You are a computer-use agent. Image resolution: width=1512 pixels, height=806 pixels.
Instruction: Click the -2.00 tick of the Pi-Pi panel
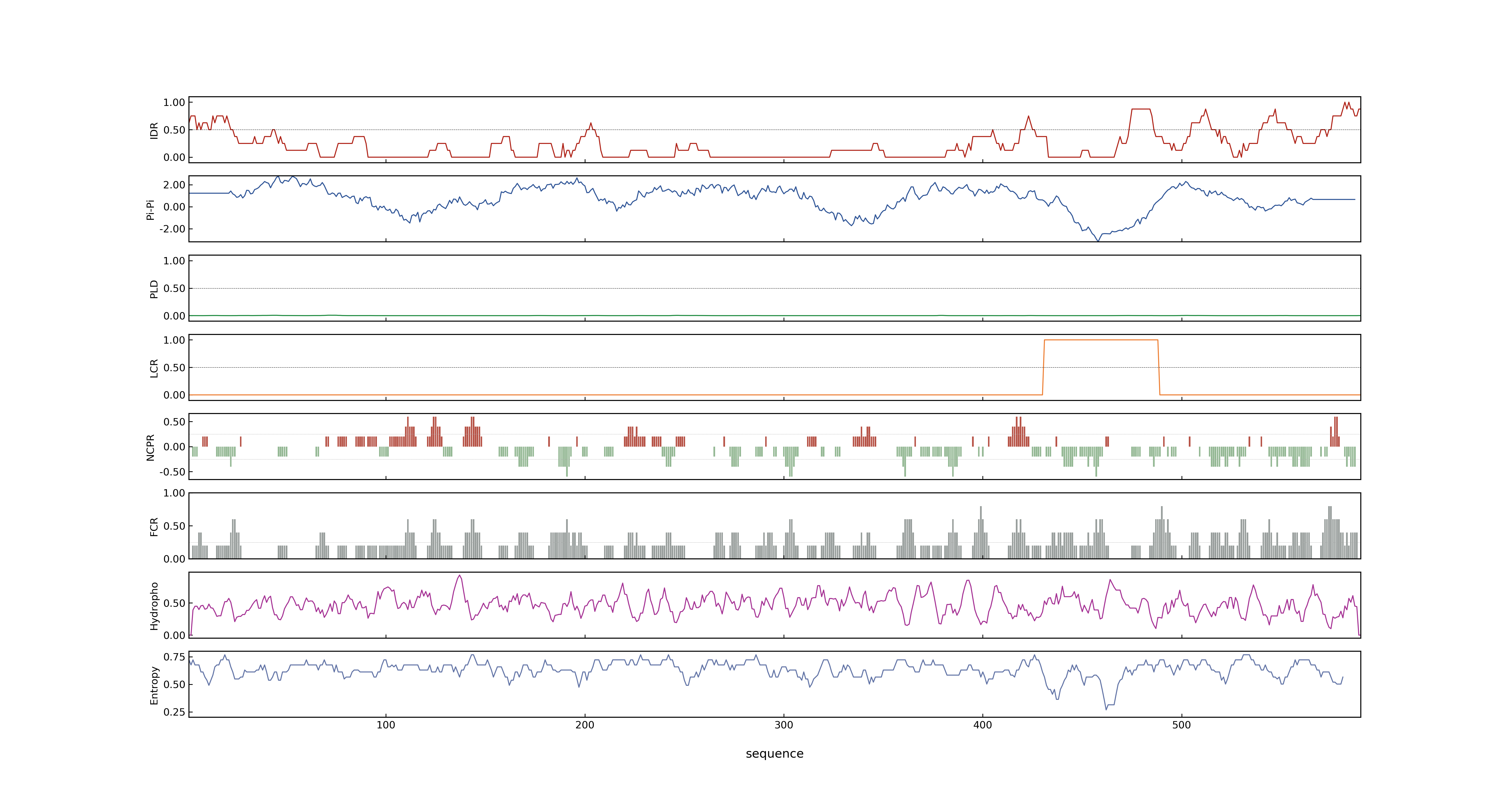pyautogui.click(x=172, y=229)
